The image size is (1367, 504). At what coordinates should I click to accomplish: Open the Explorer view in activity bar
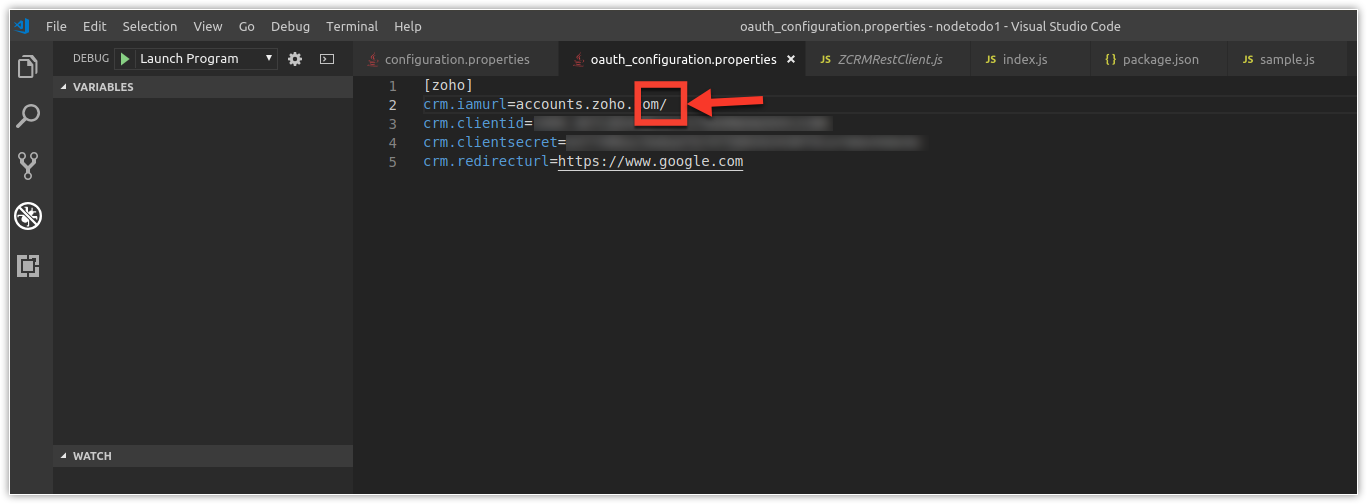28,67
